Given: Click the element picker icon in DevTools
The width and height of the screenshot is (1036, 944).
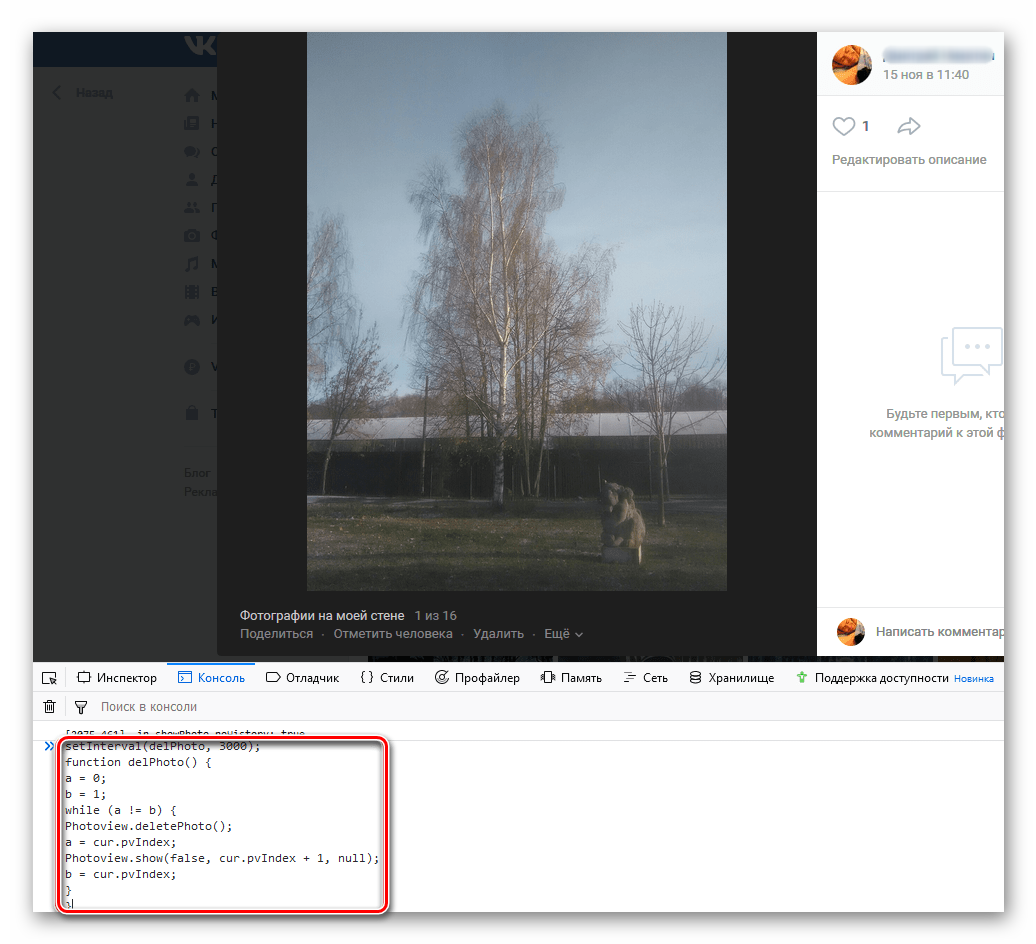Looking at the screenshot, I should point(49,678).
